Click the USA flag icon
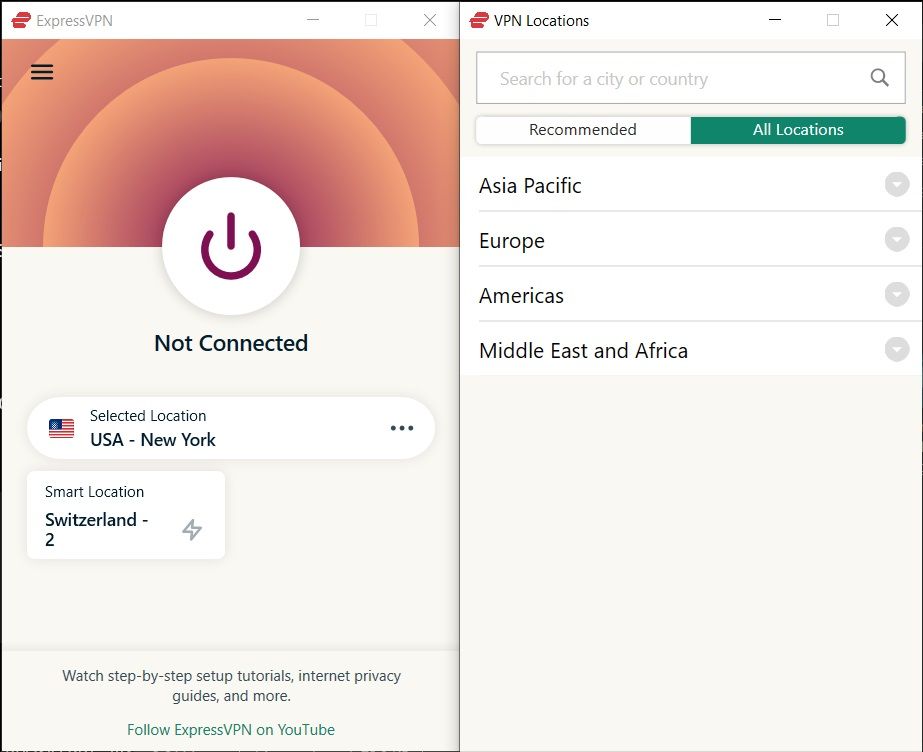The image size is (923, 752). point(61,428)
